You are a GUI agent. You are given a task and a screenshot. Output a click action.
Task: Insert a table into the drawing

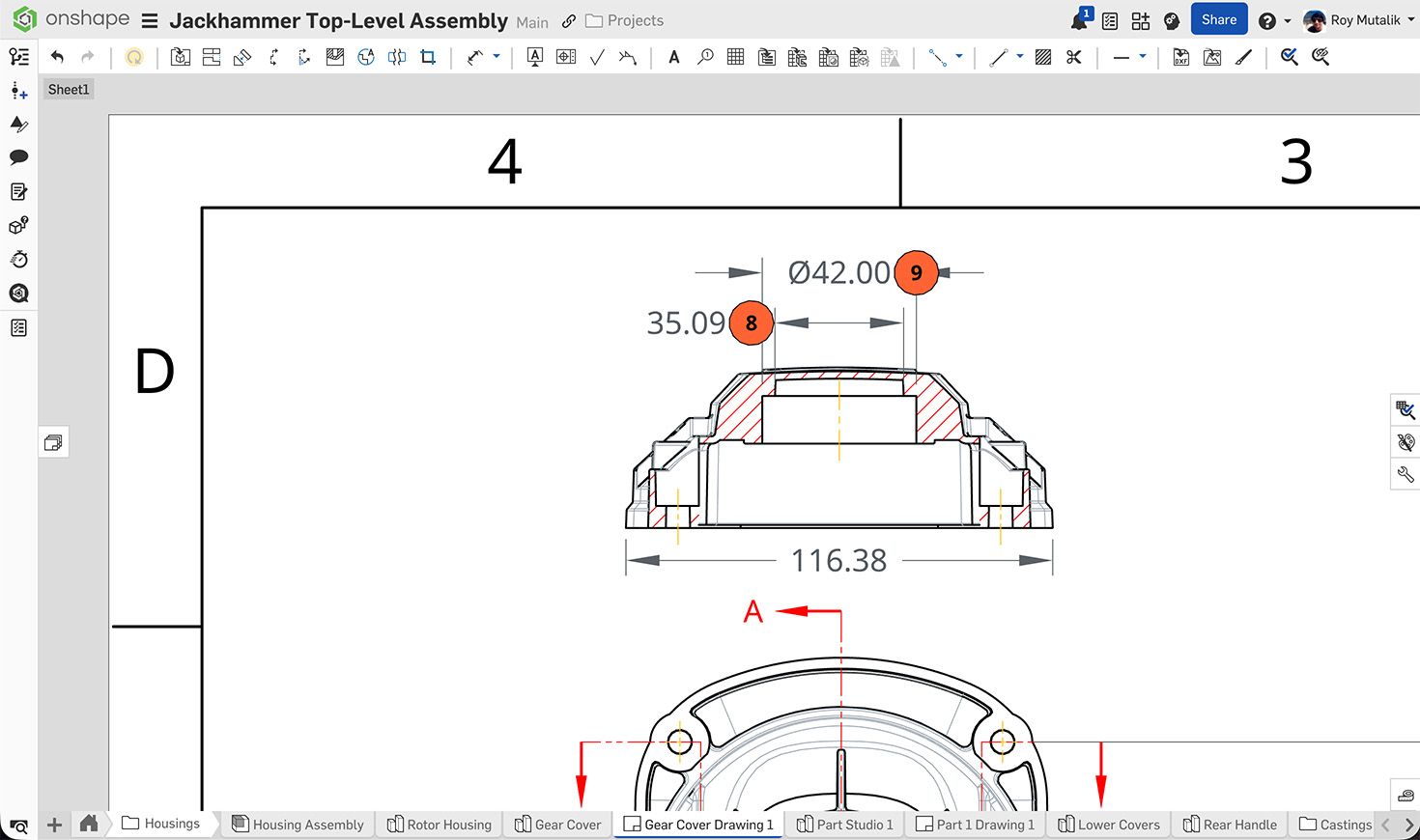click(735, 56)
